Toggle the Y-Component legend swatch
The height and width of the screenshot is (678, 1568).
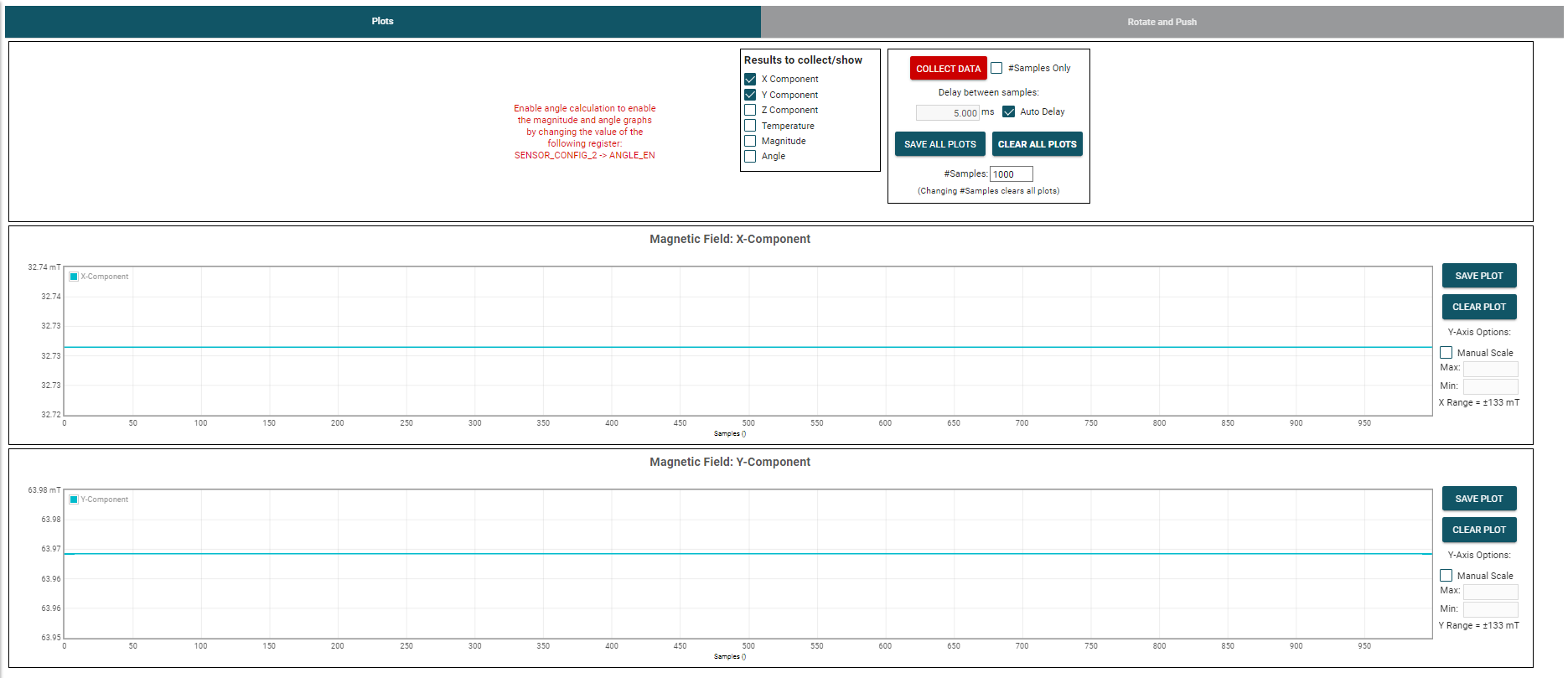click(x=74, y=499)
